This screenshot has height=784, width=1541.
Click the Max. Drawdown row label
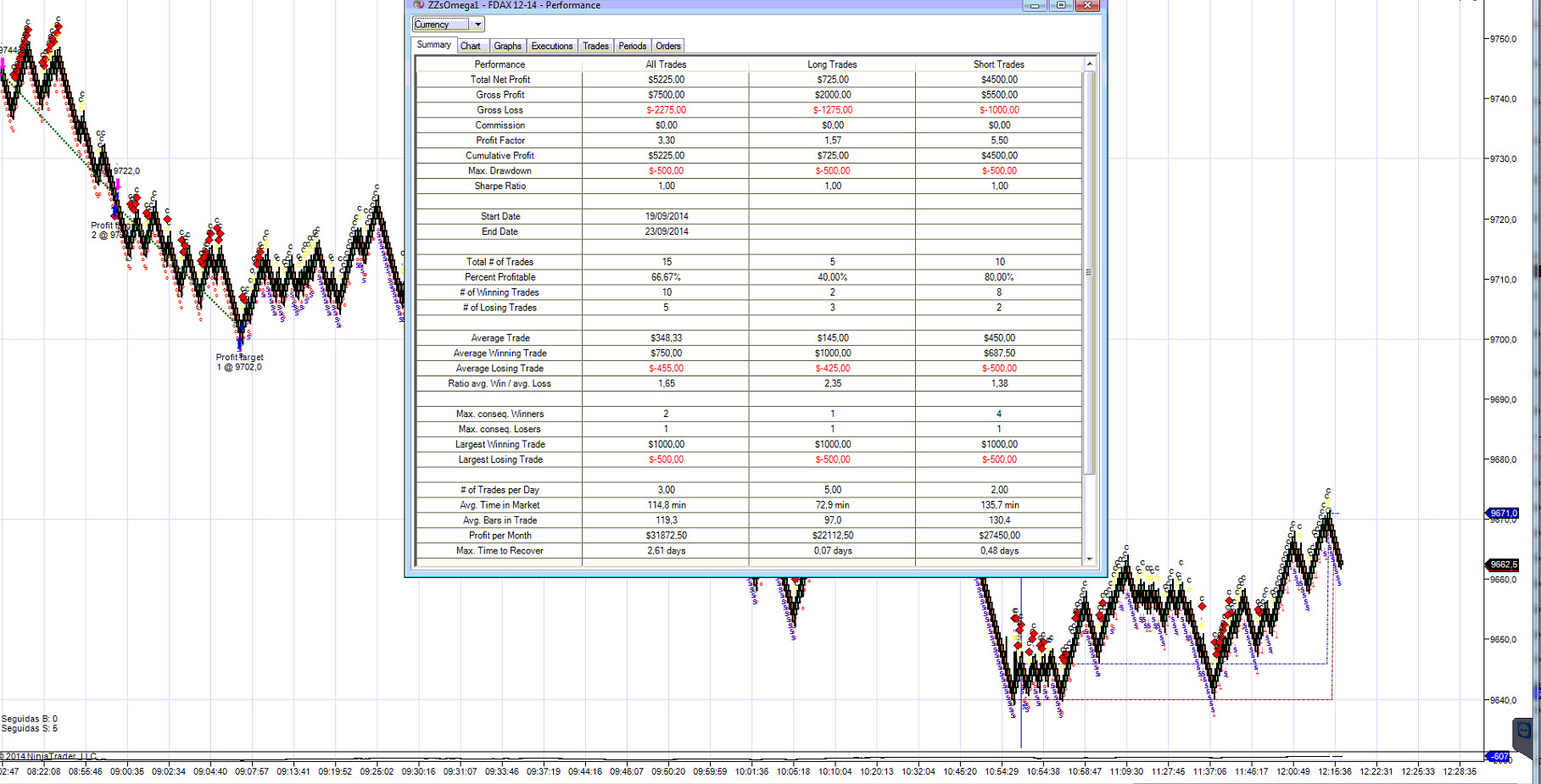point(500,171)
